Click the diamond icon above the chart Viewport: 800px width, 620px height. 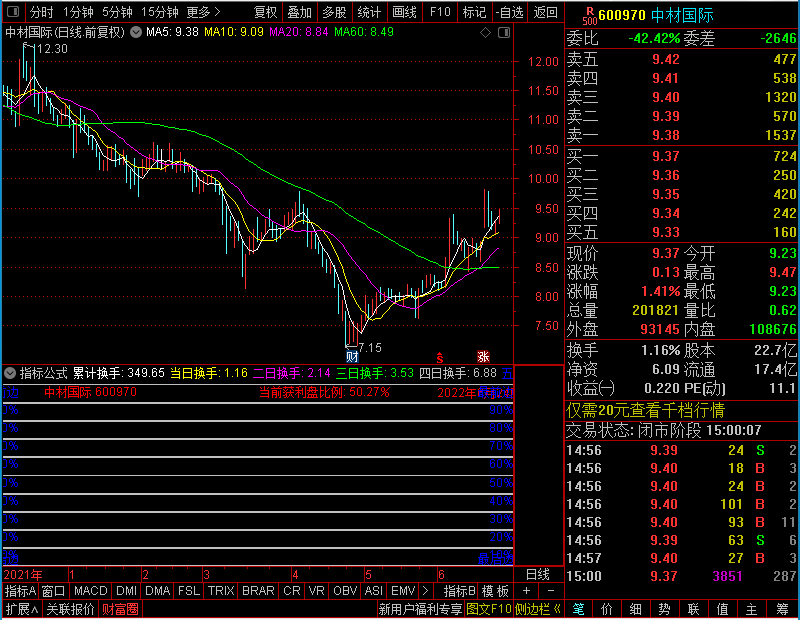click(x=485, y=33)
